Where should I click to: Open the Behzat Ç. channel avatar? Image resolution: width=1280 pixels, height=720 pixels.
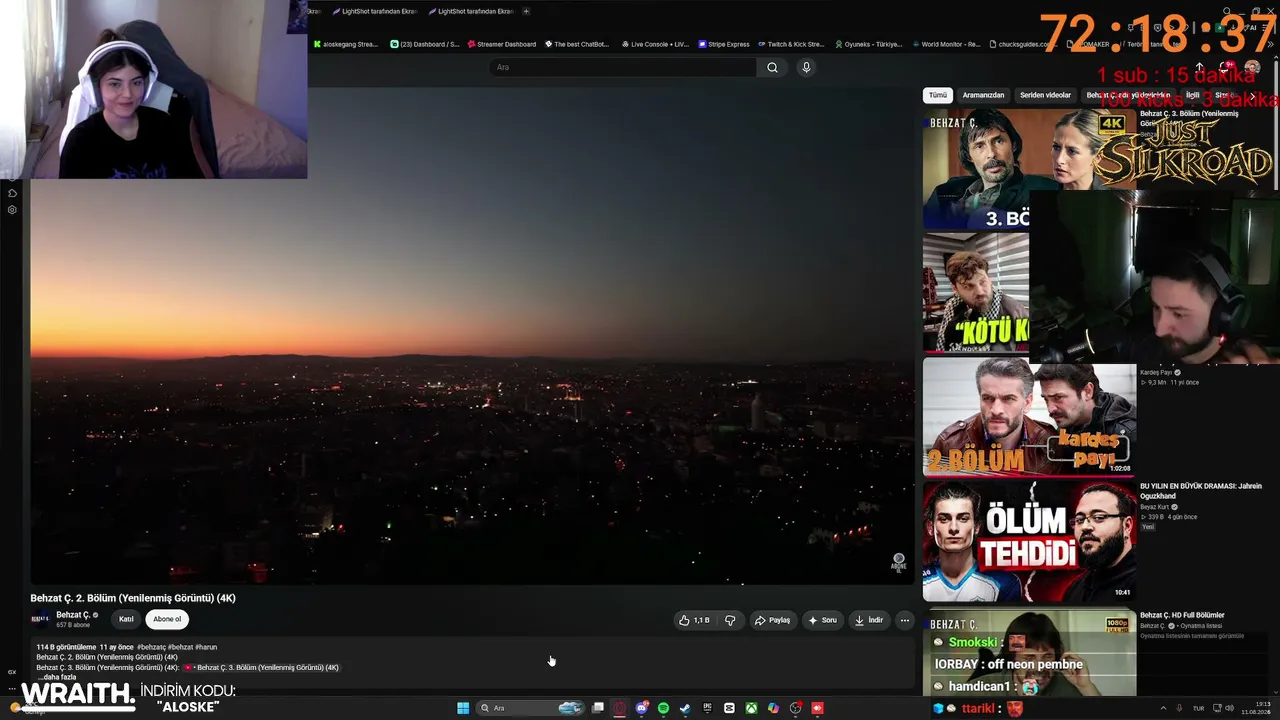41,619
